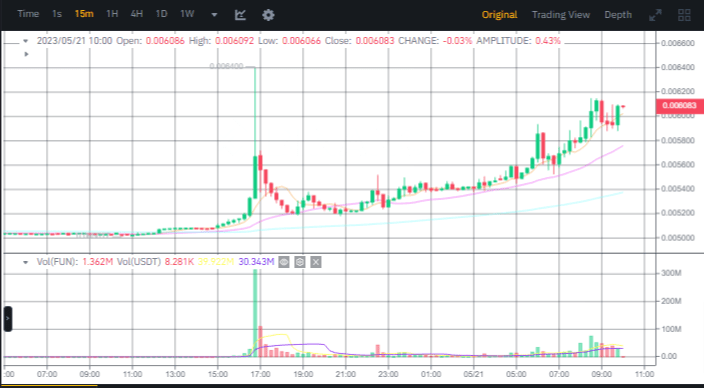Click the Vol(FUN) value 1.362M
704x388 pixels.
point(97,262)
